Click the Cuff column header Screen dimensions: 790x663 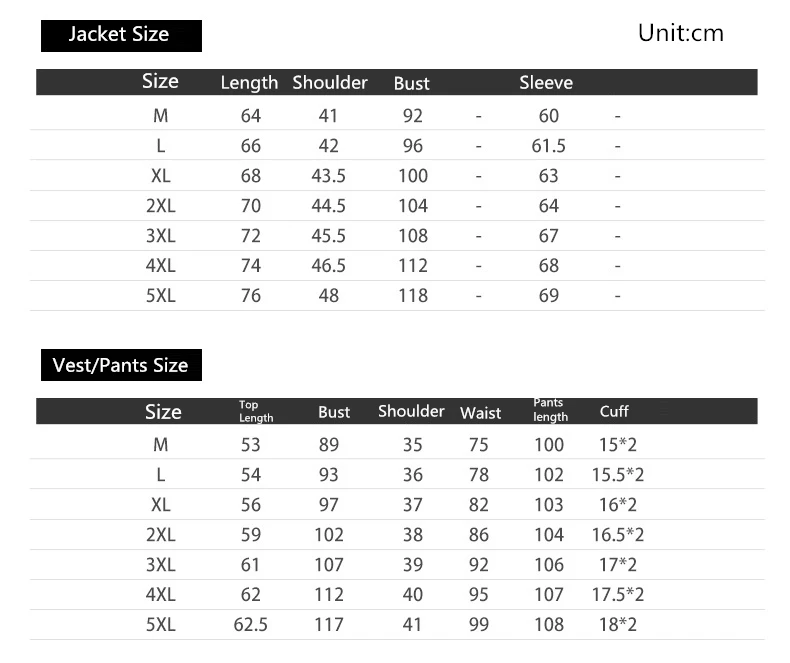click(x=614, y=411)
